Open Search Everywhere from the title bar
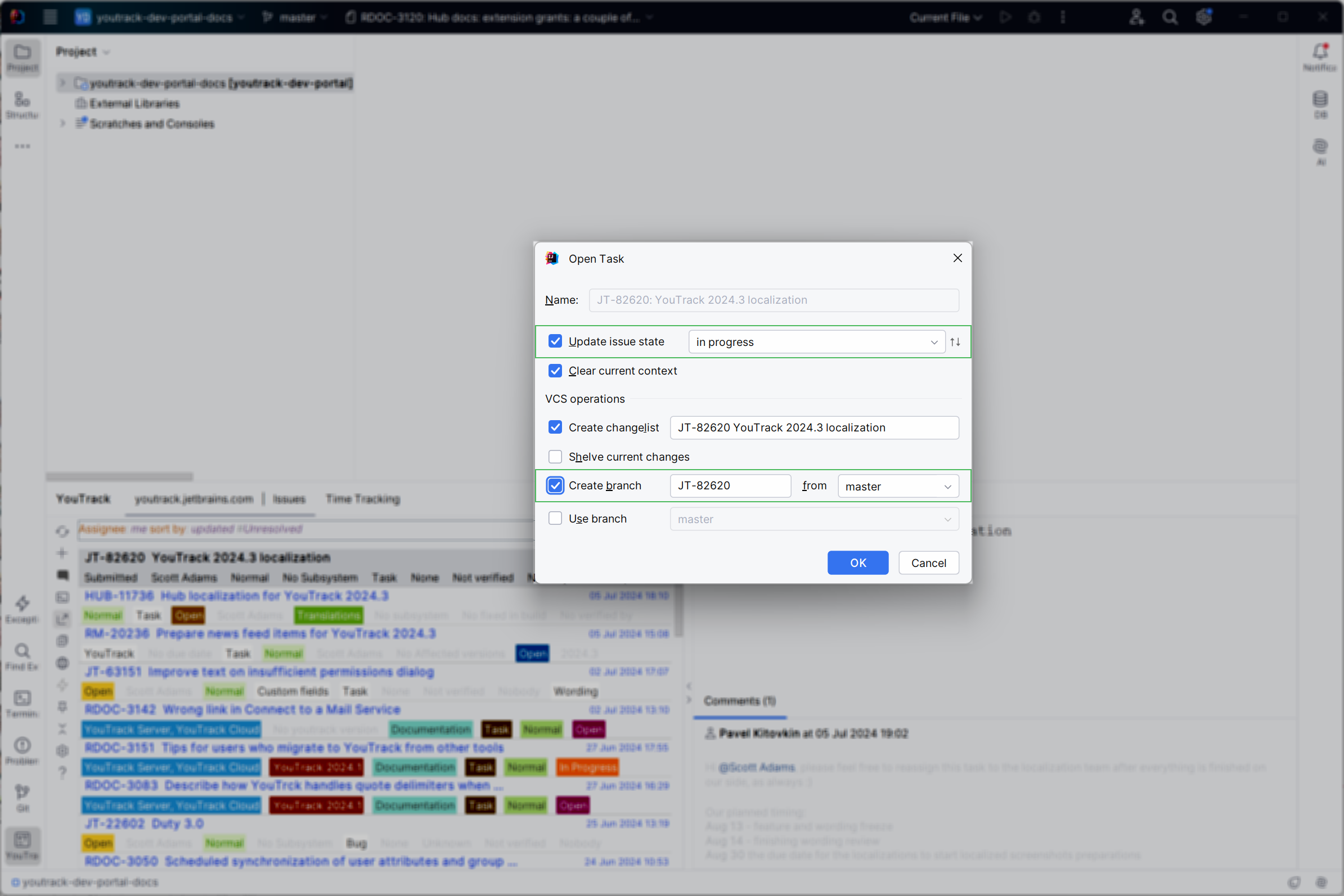 (x=1170, y=17)
